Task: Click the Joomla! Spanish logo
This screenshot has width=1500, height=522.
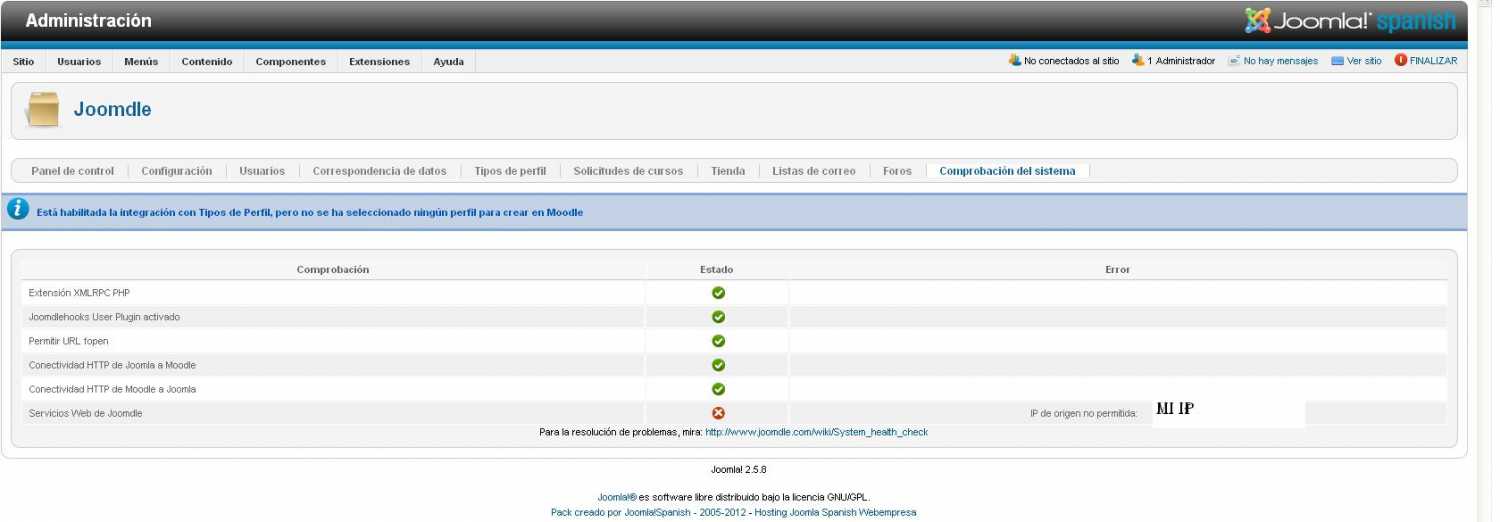Action: coord(1349,21)
